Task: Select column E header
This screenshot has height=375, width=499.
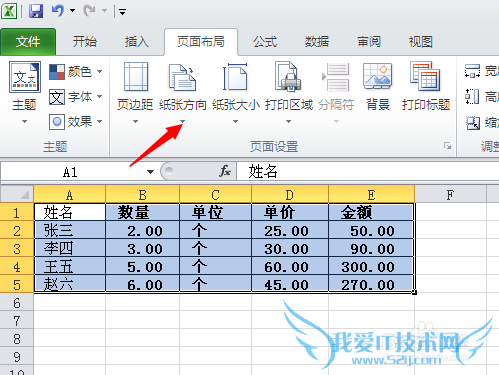Action: 371,195
